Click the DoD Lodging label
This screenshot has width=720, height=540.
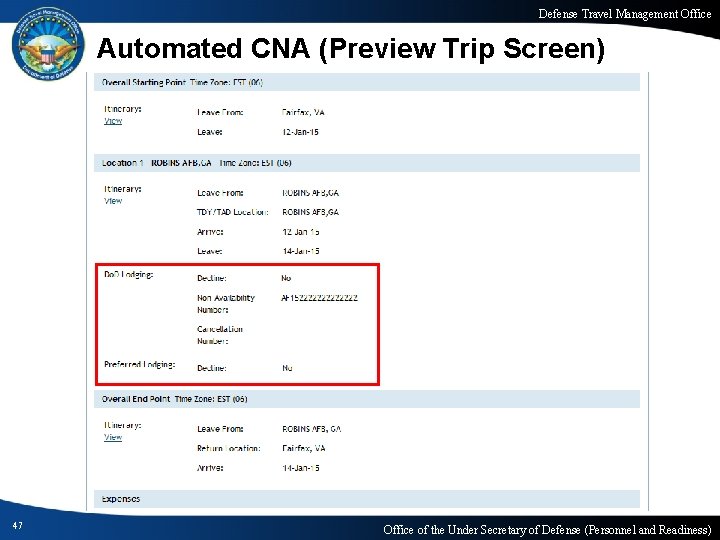click(129, 275)
